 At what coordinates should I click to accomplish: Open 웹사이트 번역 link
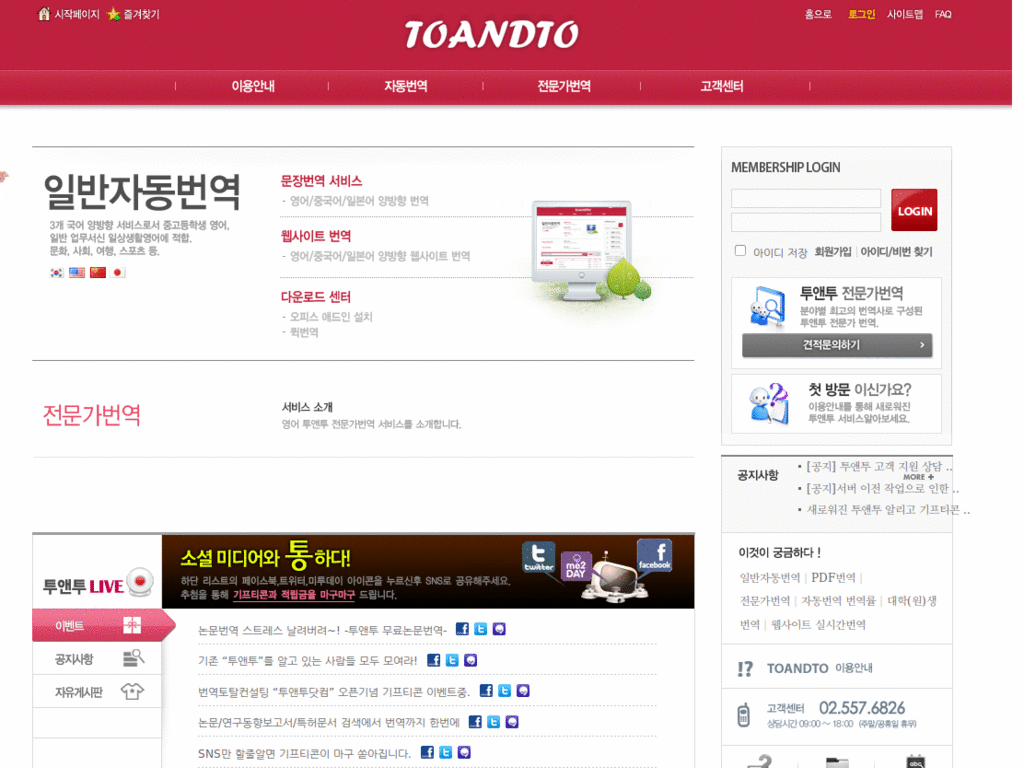click(x=315, y=236)
